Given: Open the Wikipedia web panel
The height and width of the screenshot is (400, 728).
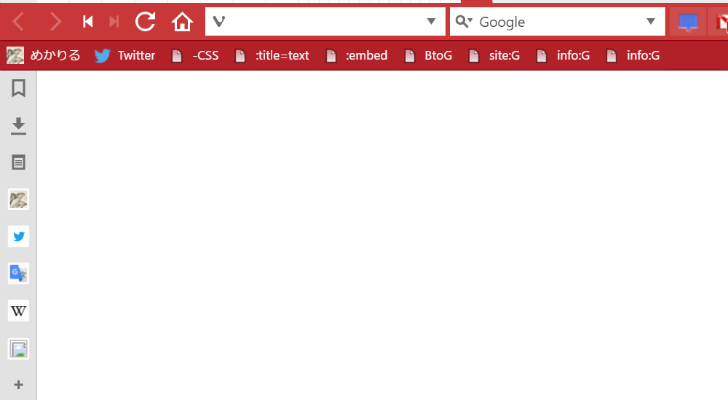Looking at the screenshot, I should pyautogui.click(x=19, y=311).
